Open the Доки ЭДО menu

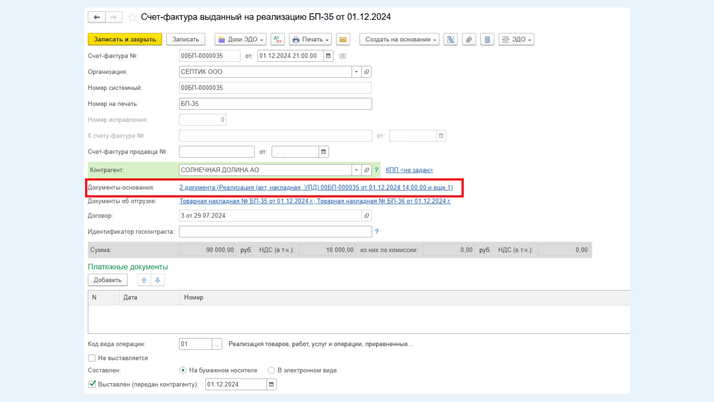[x=241, y=40]
